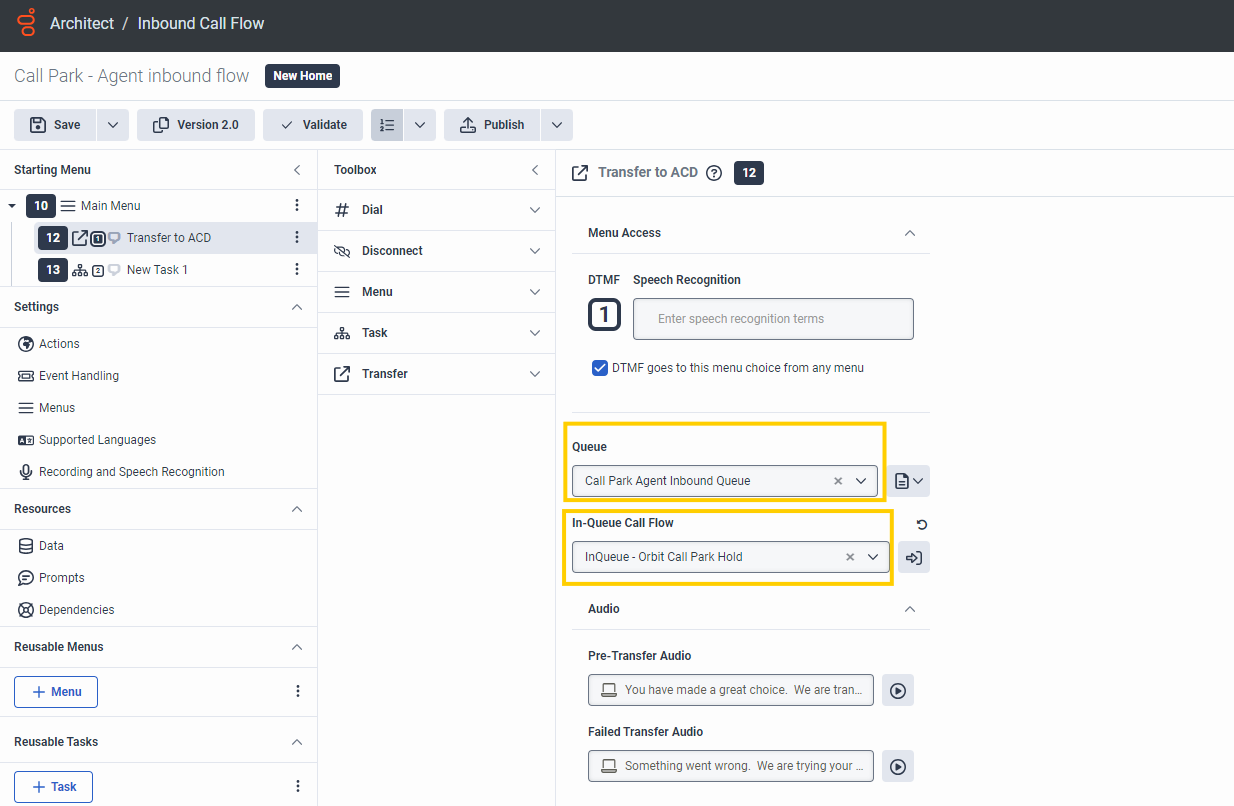
Task: Open the options menu for Transfer to ACD
Action: [297, 237]
